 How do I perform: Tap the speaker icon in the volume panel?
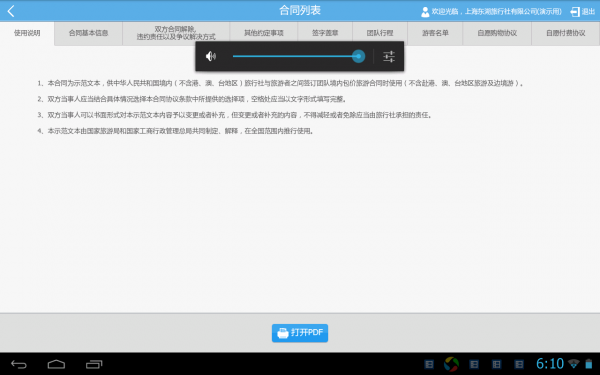click(211, 56)
